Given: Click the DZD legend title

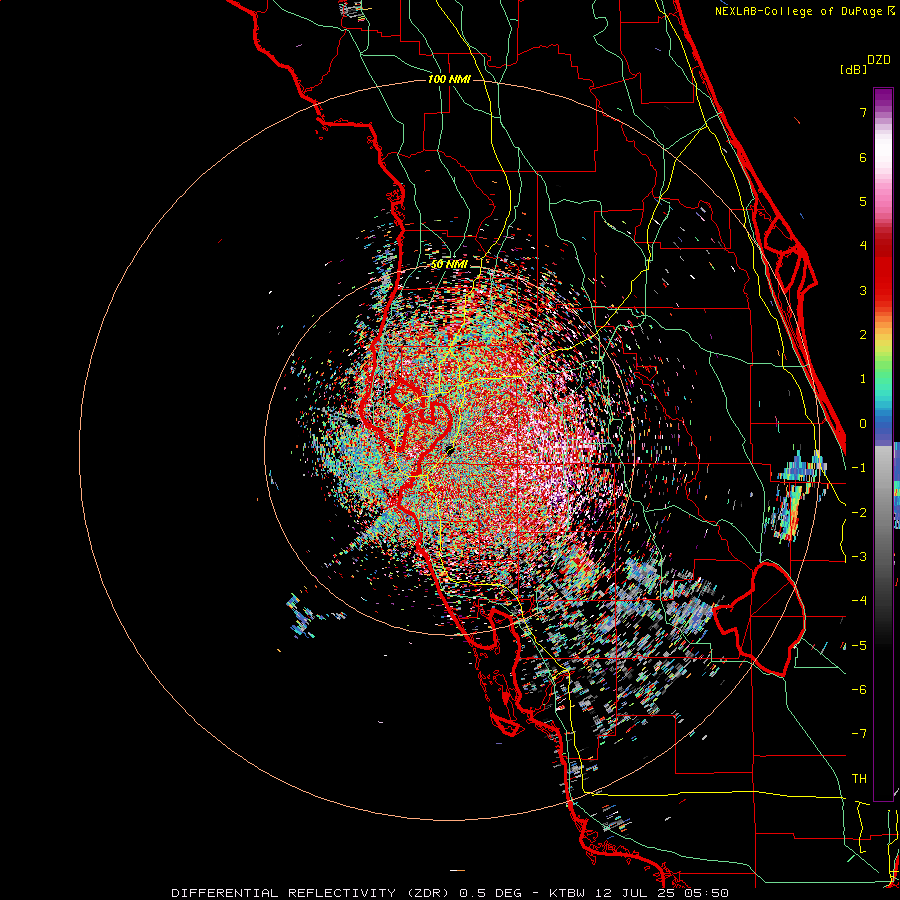Looking at the screenshot, I should (879, 60).
